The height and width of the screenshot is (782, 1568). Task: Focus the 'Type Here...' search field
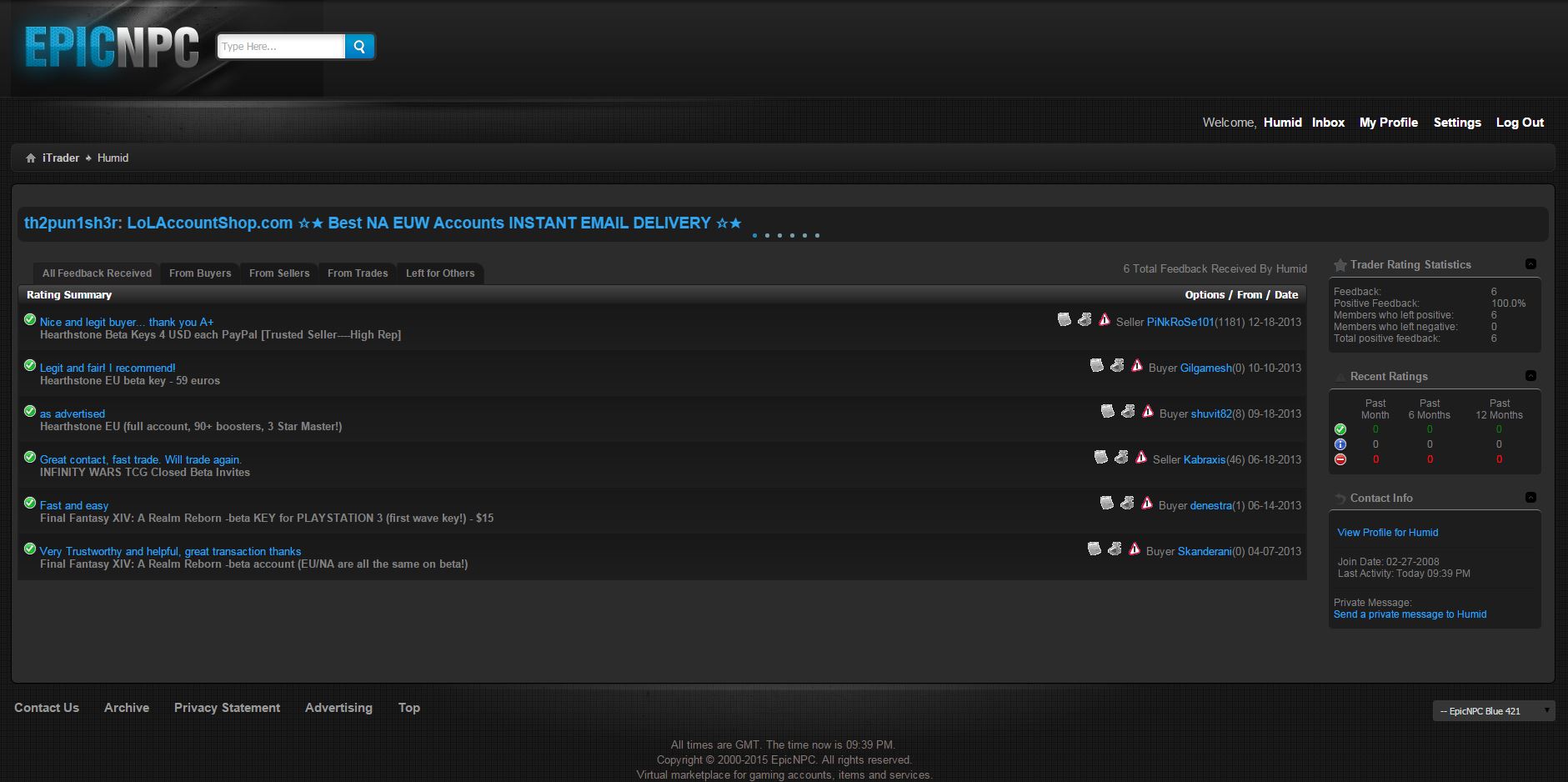(281, 47)
